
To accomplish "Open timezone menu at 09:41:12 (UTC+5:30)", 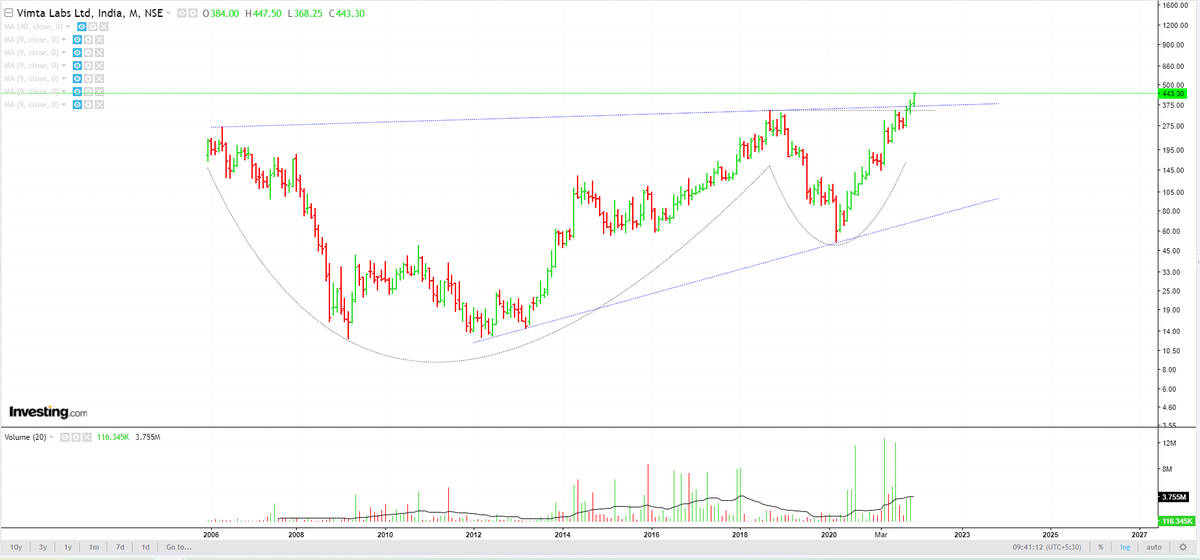I will pos(1047,547).
